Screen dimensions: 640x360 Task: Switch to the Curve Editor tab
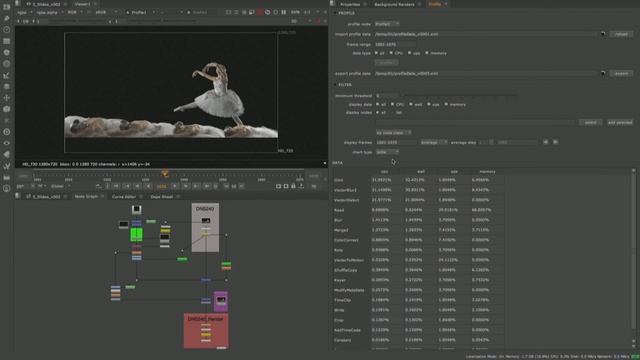coord(124,197)
